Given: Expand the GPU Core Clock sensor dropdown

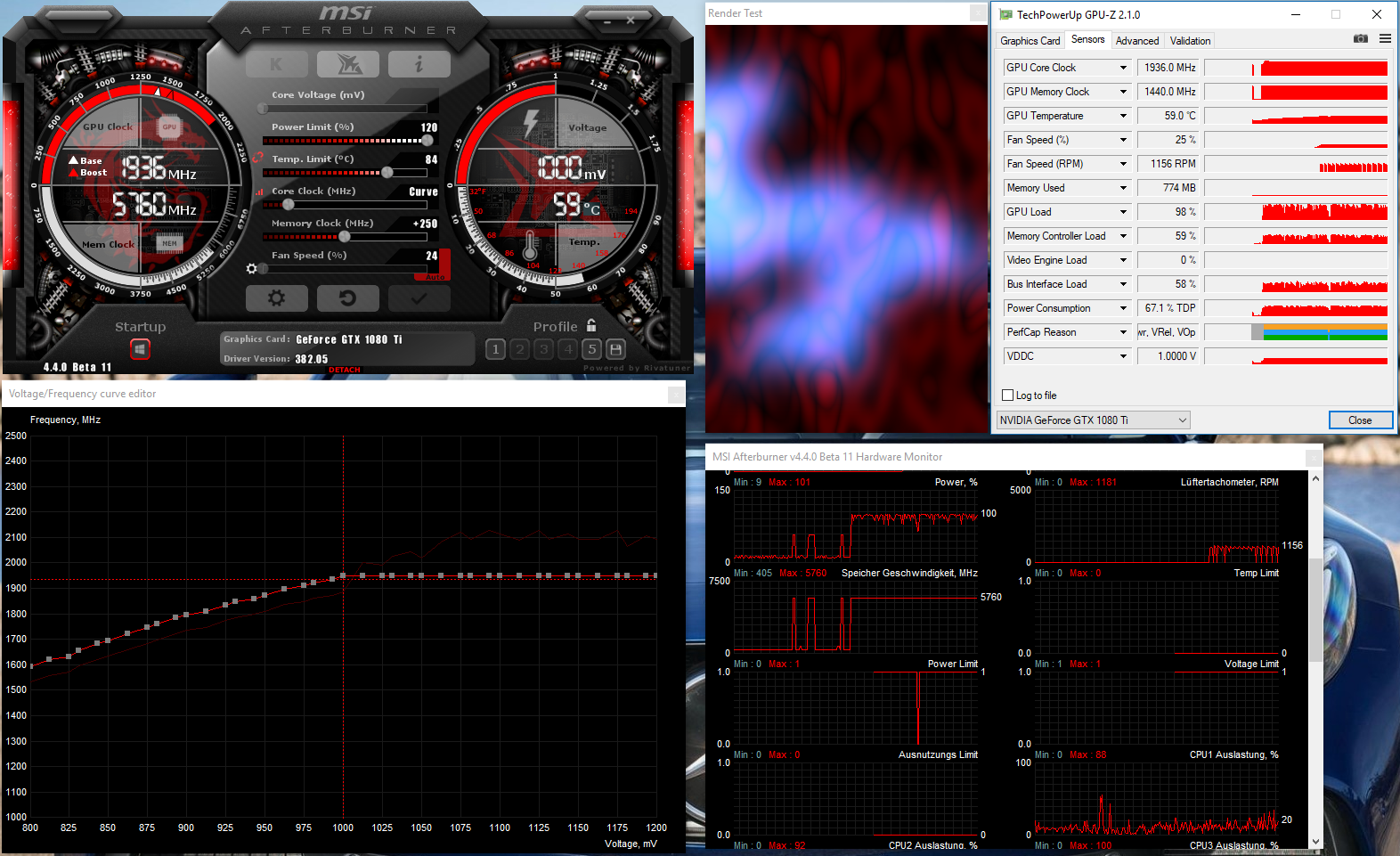Looking at the screenshot, I should (x=1123, y=68).
